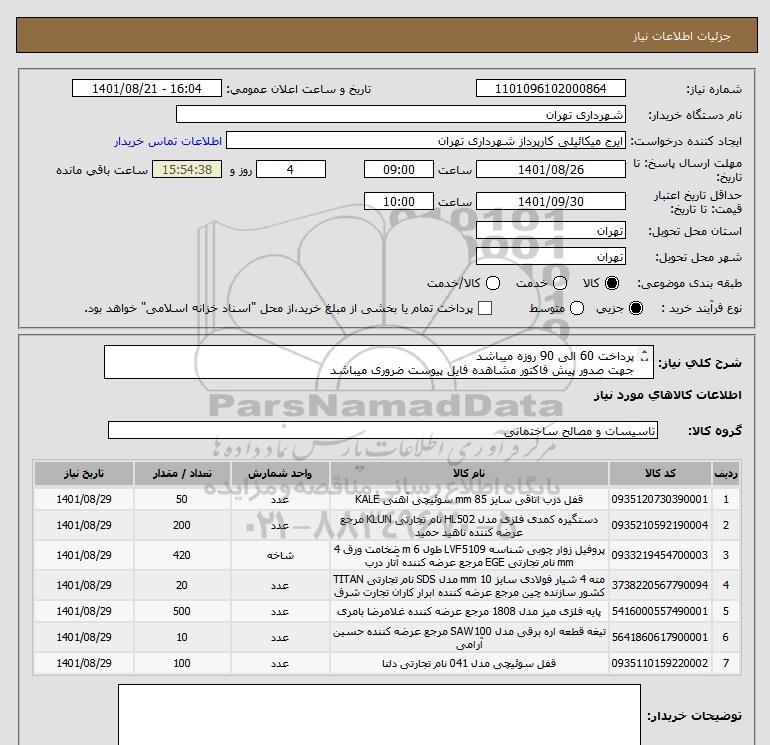The width and height of the screenshot is (770, 745).
Task: Click quantity 50 in row 1
Action: click(x=182, y=499)
